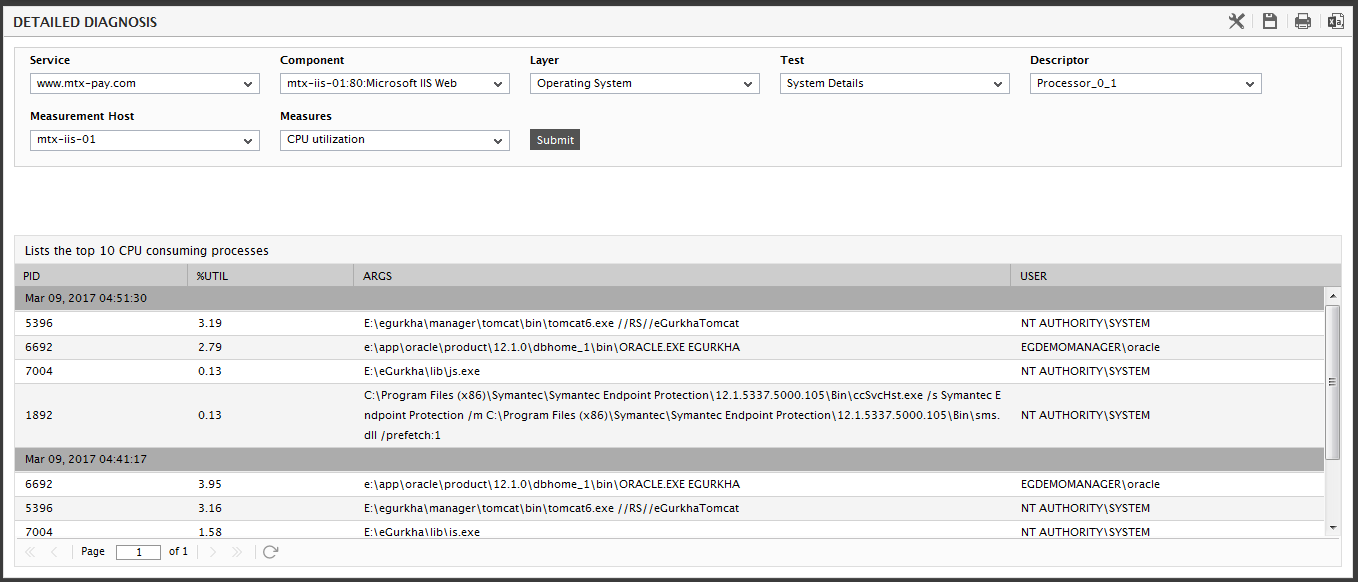The width and height of the screenshot is (1358, 582).
Task: Go to the next page of results
Action: point(212,552)
